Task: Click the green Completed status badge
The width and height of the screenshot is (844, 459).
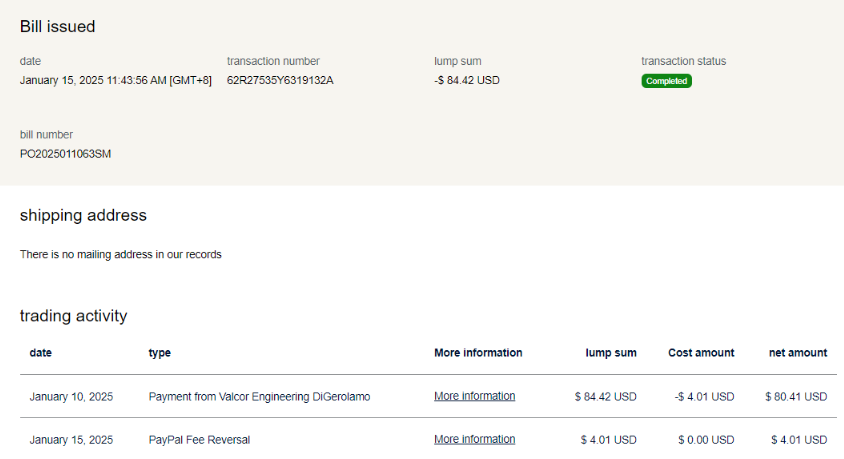Action: pyautogui.click(x=666, y=81)
